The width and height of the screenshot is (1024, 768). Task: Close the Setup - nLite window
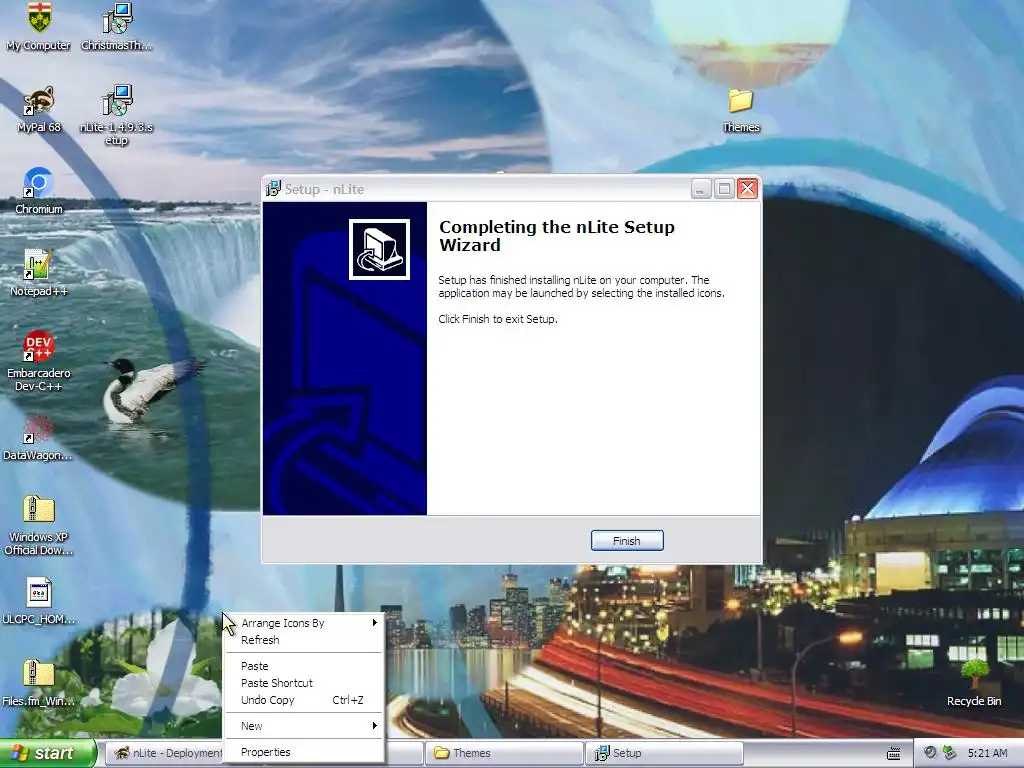coord(748,189)
